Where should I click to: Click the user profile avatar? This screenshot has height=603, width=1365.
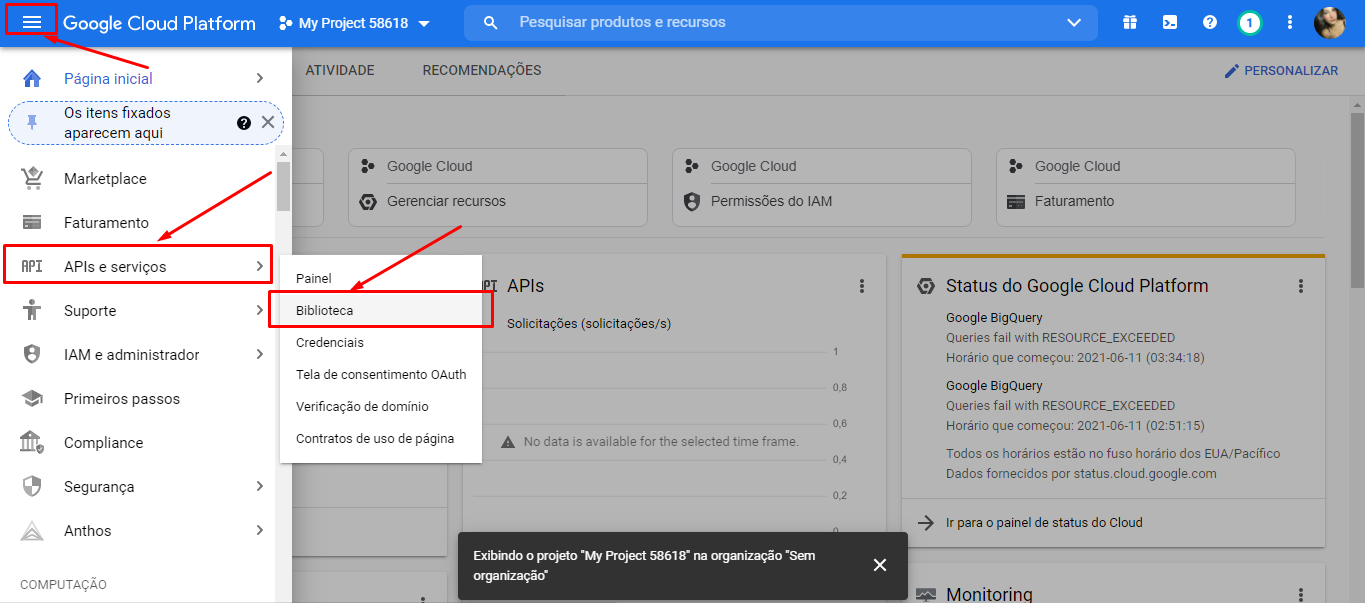point(1329,22)
